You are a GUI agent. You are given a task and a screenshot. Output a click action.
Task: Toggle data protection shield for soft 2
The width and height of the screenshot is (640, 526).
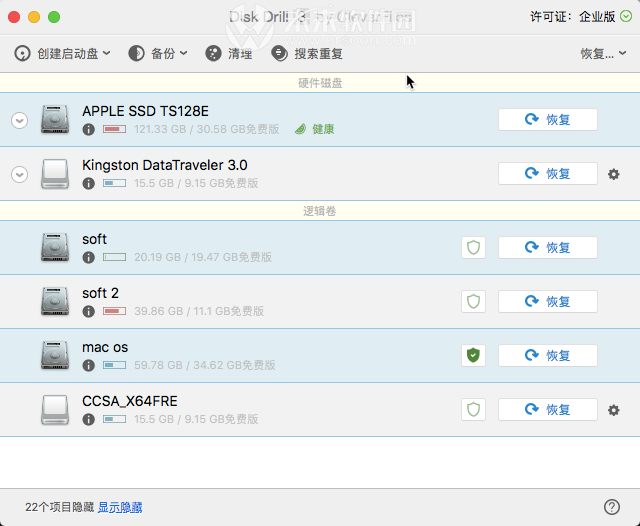click(473, 301)
